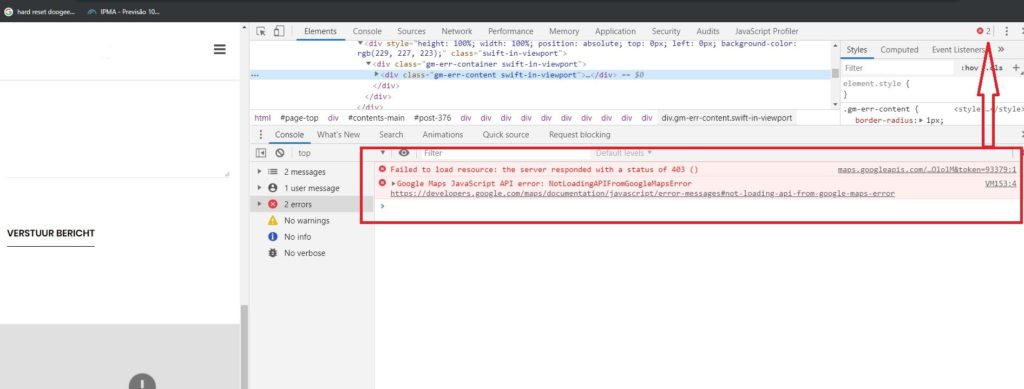Open the Request blocking drawer tab
This screenshot has height=389, width=1024.
[x=580, y=134]
